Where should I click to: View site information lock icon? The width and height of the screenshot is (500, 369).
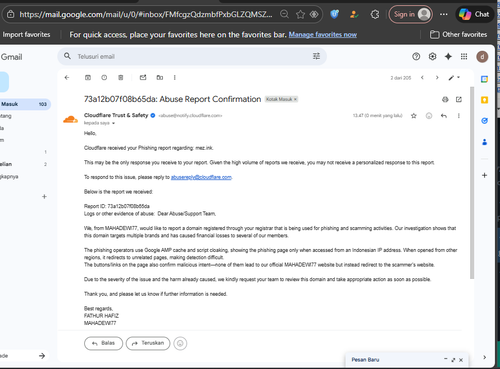tap(11, 14)
